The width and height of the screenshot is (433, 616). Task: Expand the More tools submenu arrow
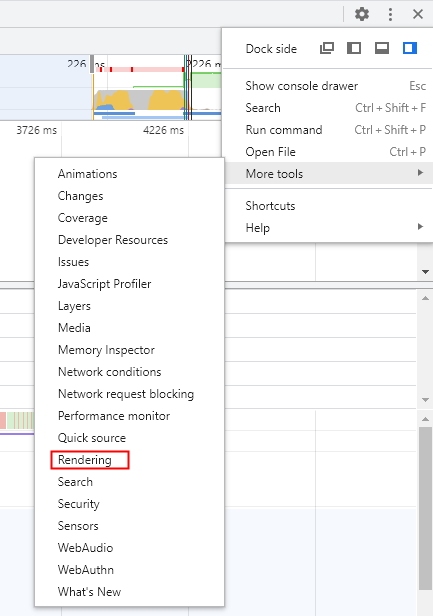[x=420, y=172]
